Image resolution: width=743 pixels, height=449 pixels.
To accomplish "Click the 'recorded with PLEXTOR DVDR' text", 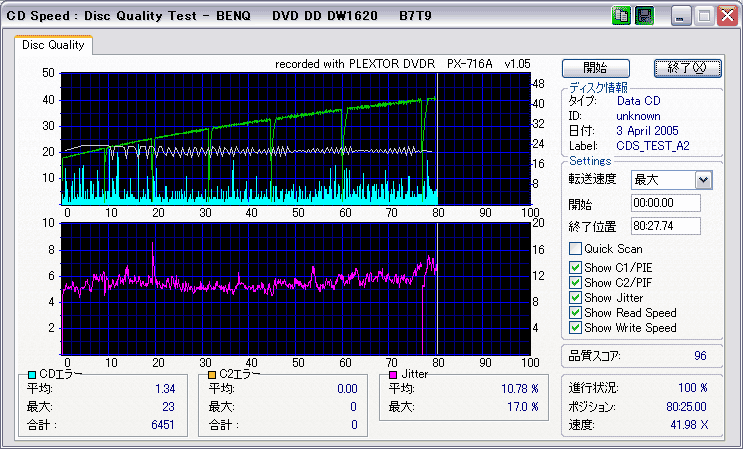I will pos(355,64).
